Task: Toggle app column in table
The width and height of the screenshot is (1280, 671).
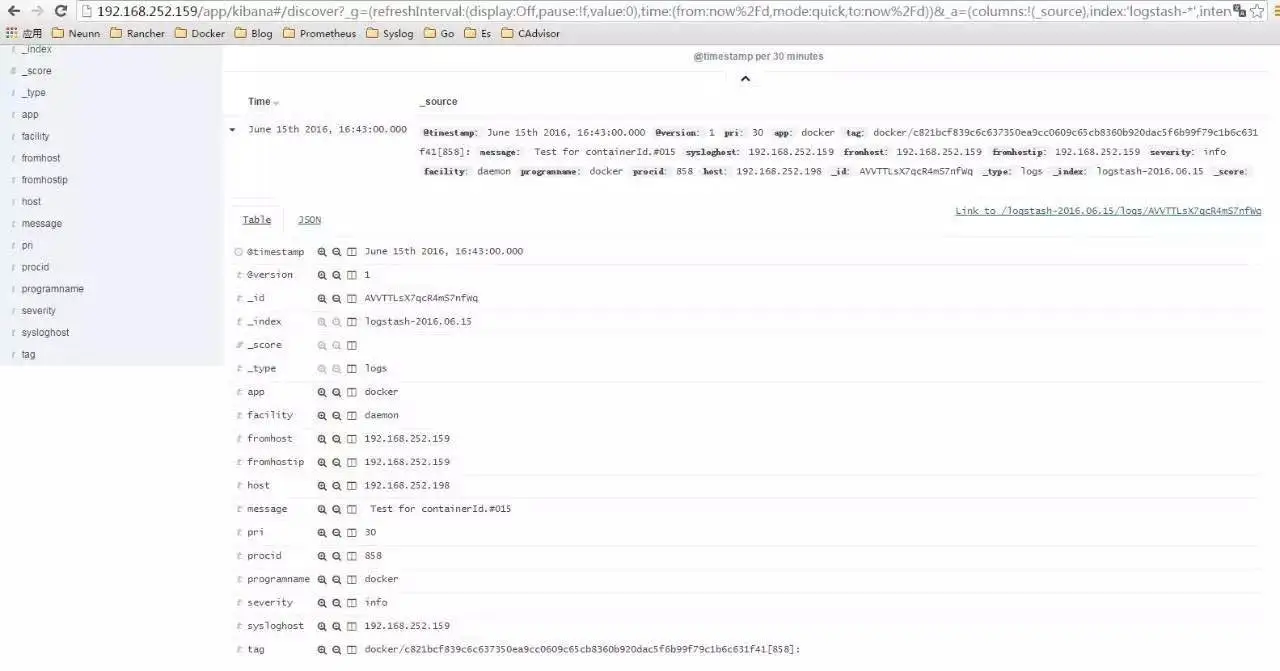Action: point(352,392)
